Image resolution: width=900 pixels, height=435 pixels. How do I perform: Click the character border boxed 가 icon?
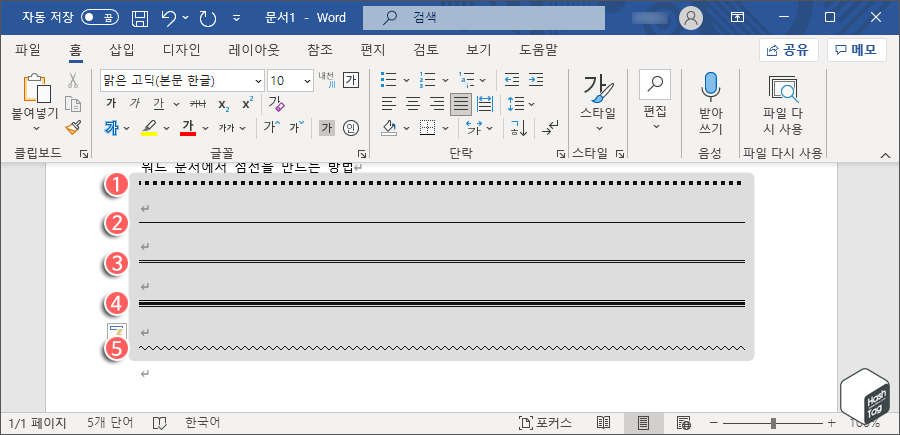coord(350,80)
